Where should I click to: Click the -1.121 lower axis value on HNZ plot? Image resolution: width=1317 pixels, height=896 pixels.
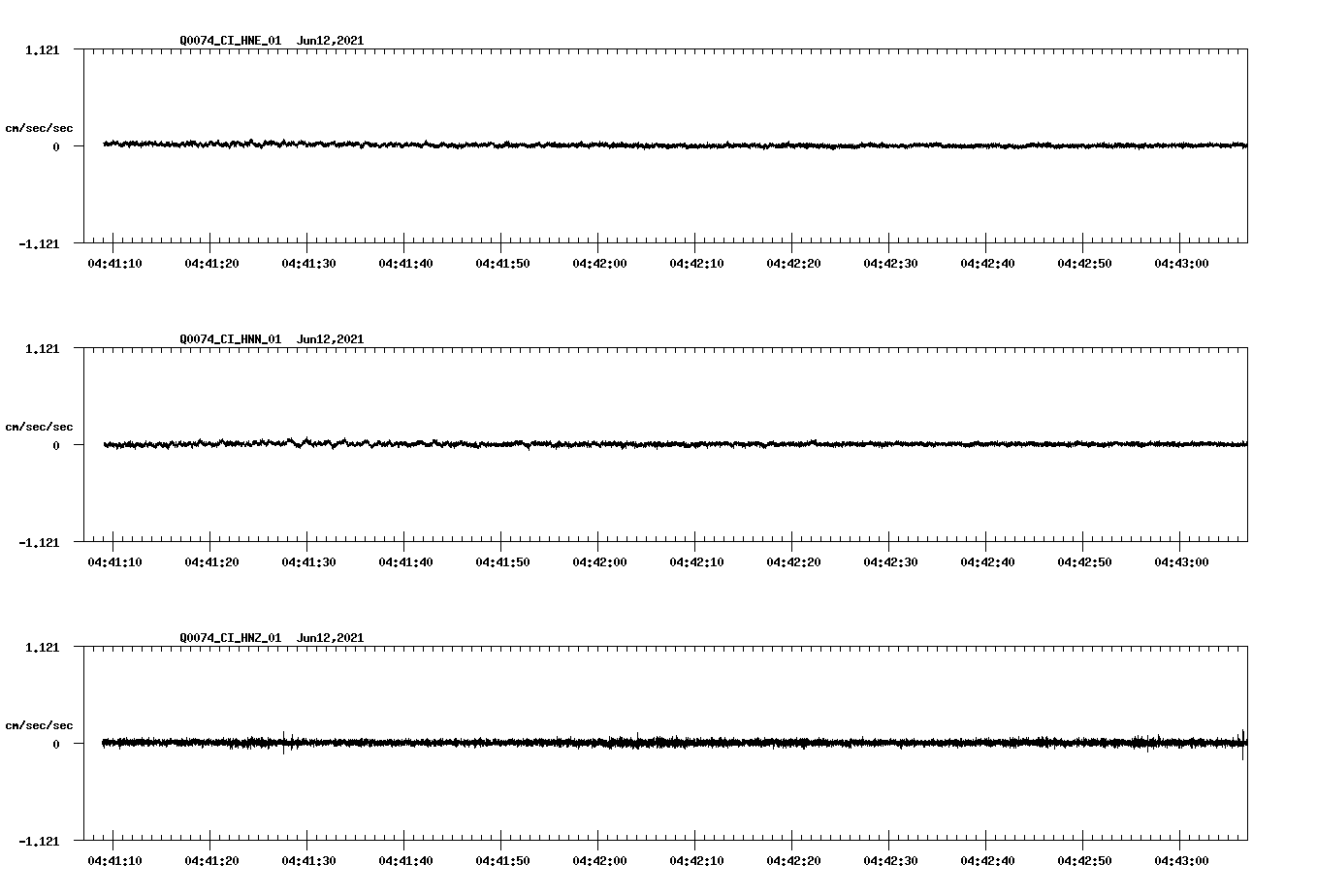tap(39, 842)
